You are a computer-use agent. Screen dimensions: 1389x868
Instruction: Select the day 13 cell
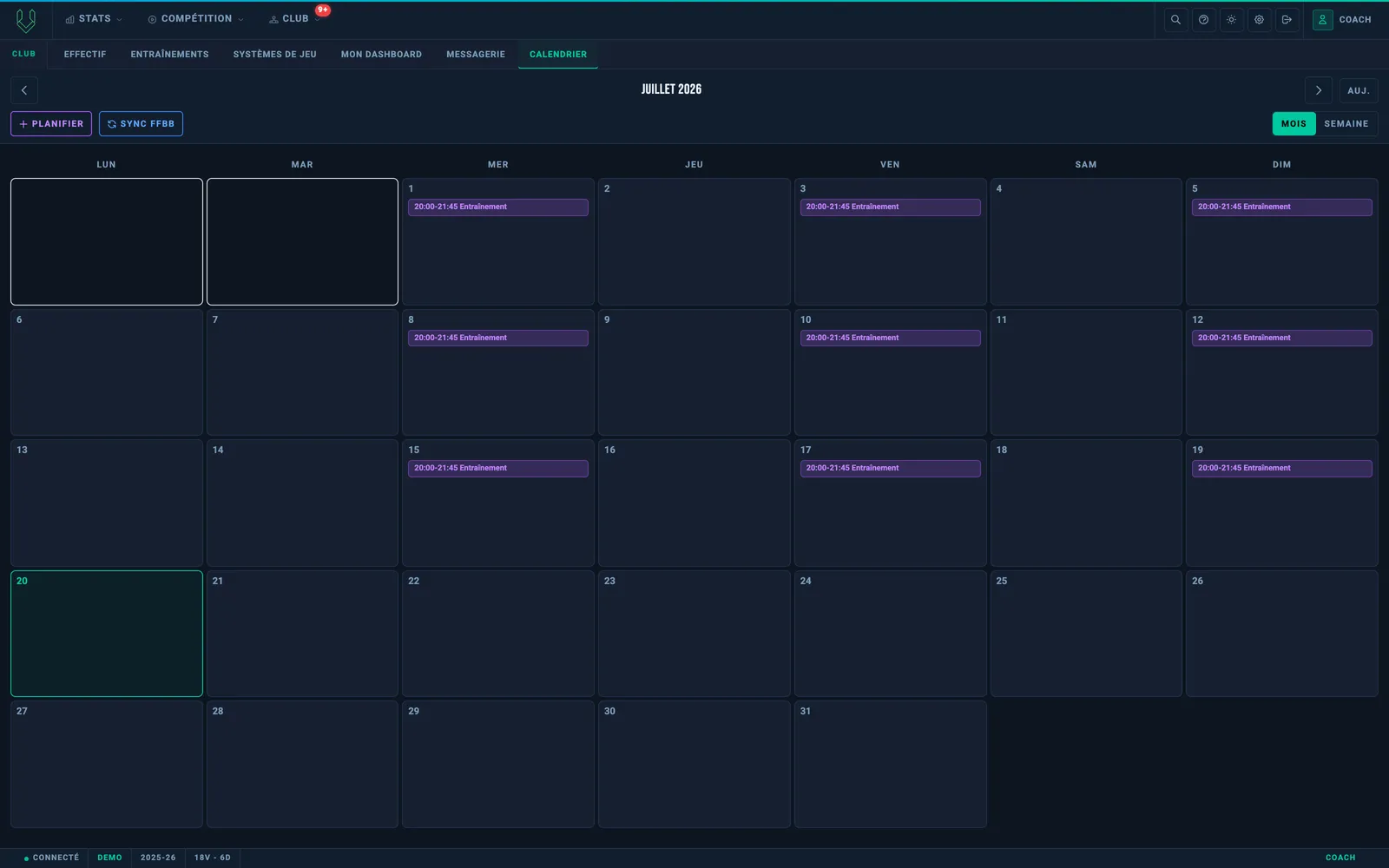[x=107, y=503]
